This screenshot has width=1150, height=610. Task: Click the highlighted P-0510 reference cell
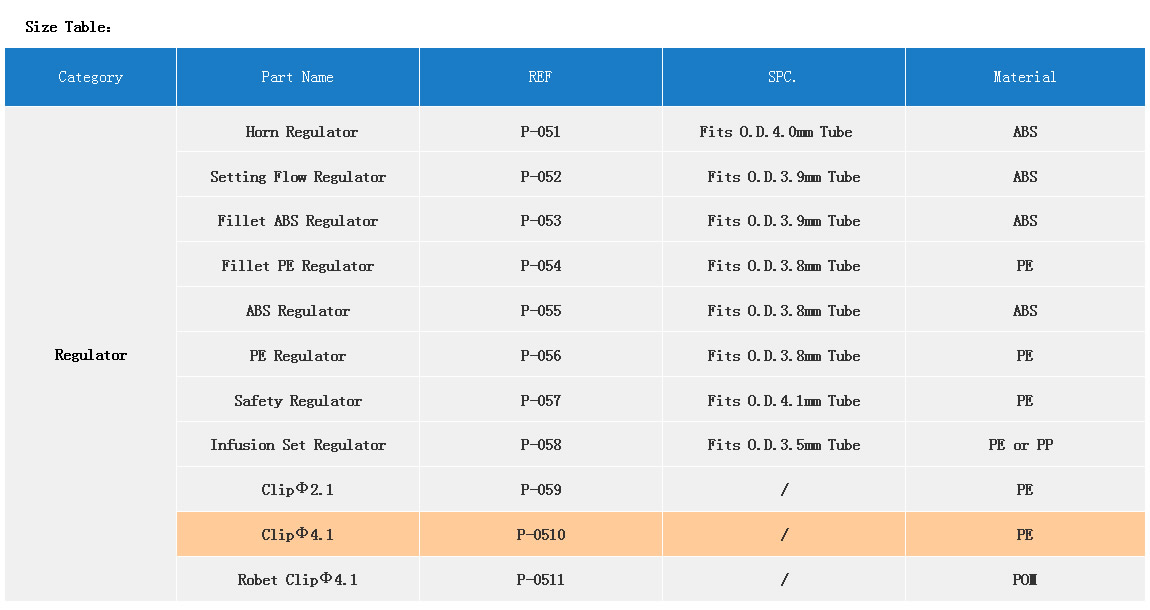click(x=541, y=535)
